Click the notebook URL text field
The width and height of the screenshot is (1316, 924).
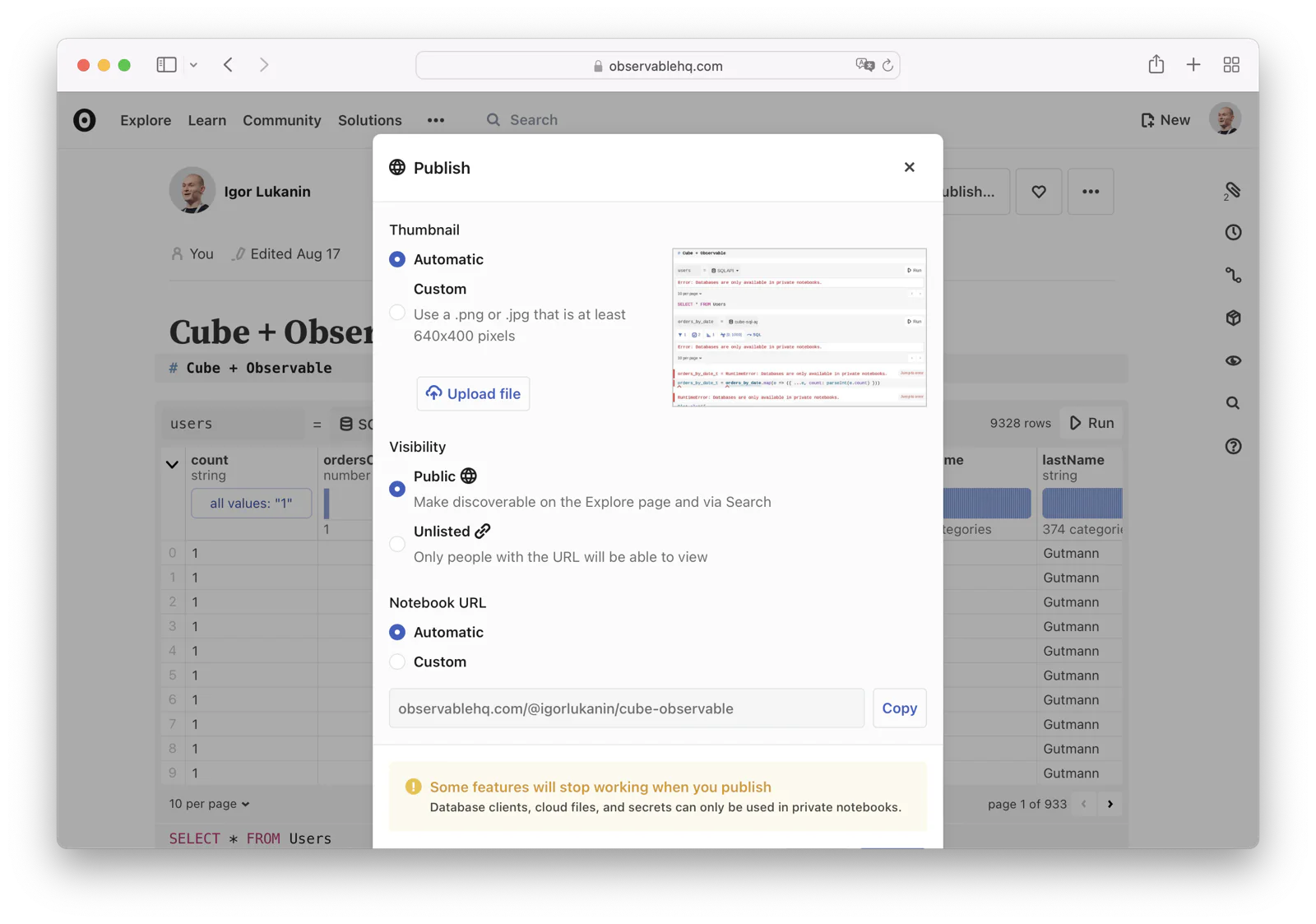pyautogui.click(x=627, y=708)
